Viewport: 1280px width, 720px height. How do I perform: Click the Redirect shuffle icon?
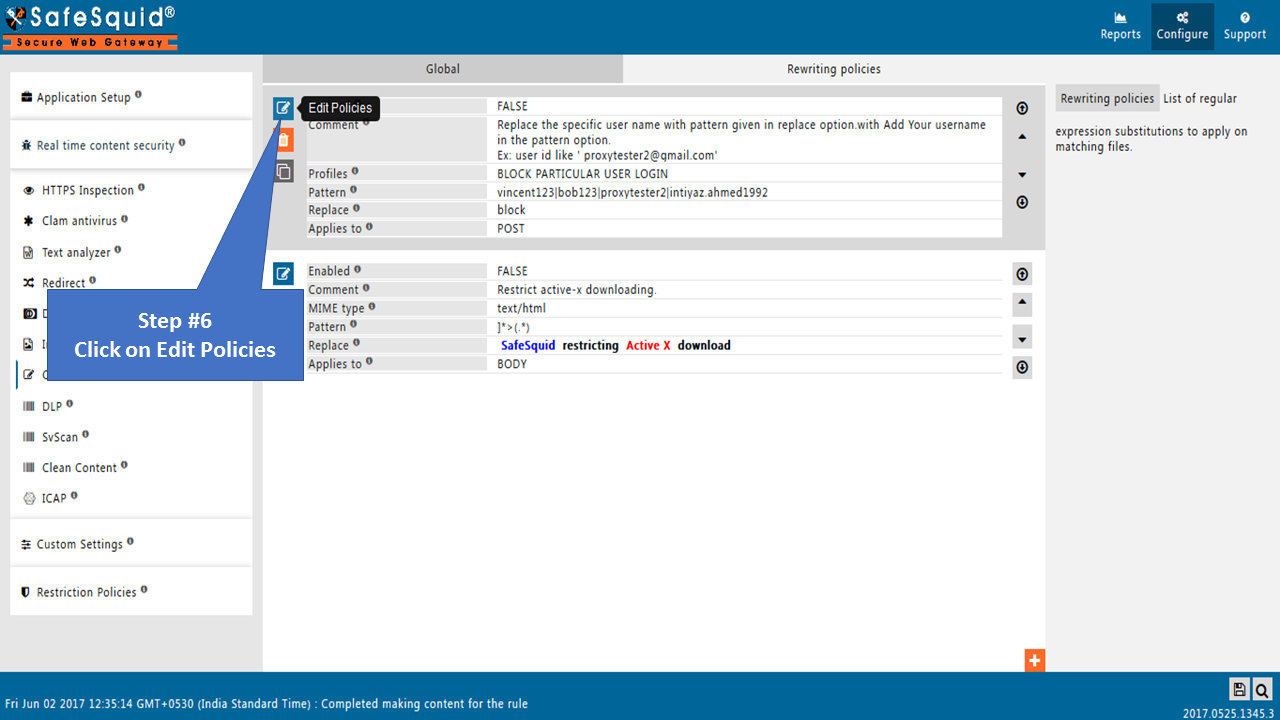click(x=29, y=283)
